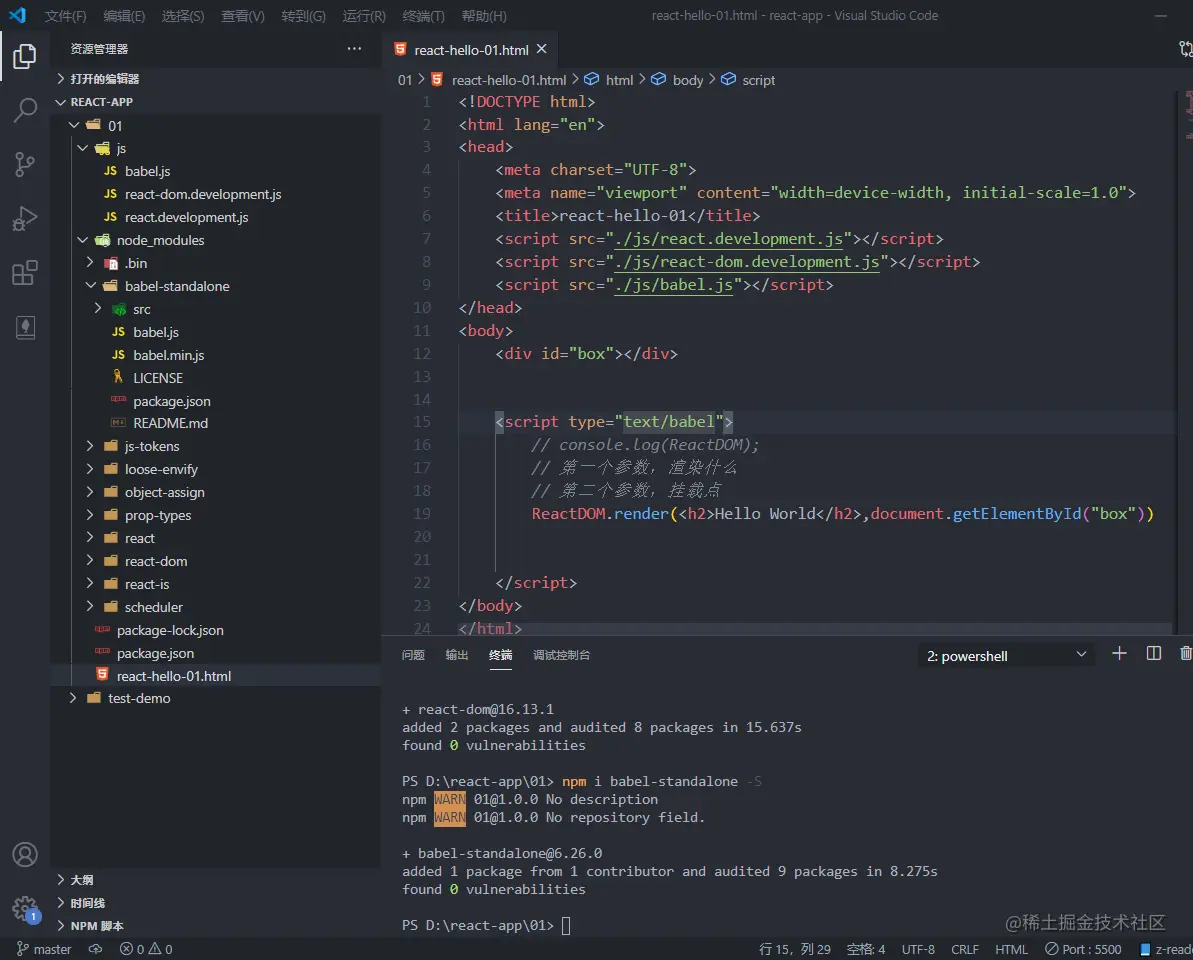Switch to the 输出 output panel tab

coord(457,655)
